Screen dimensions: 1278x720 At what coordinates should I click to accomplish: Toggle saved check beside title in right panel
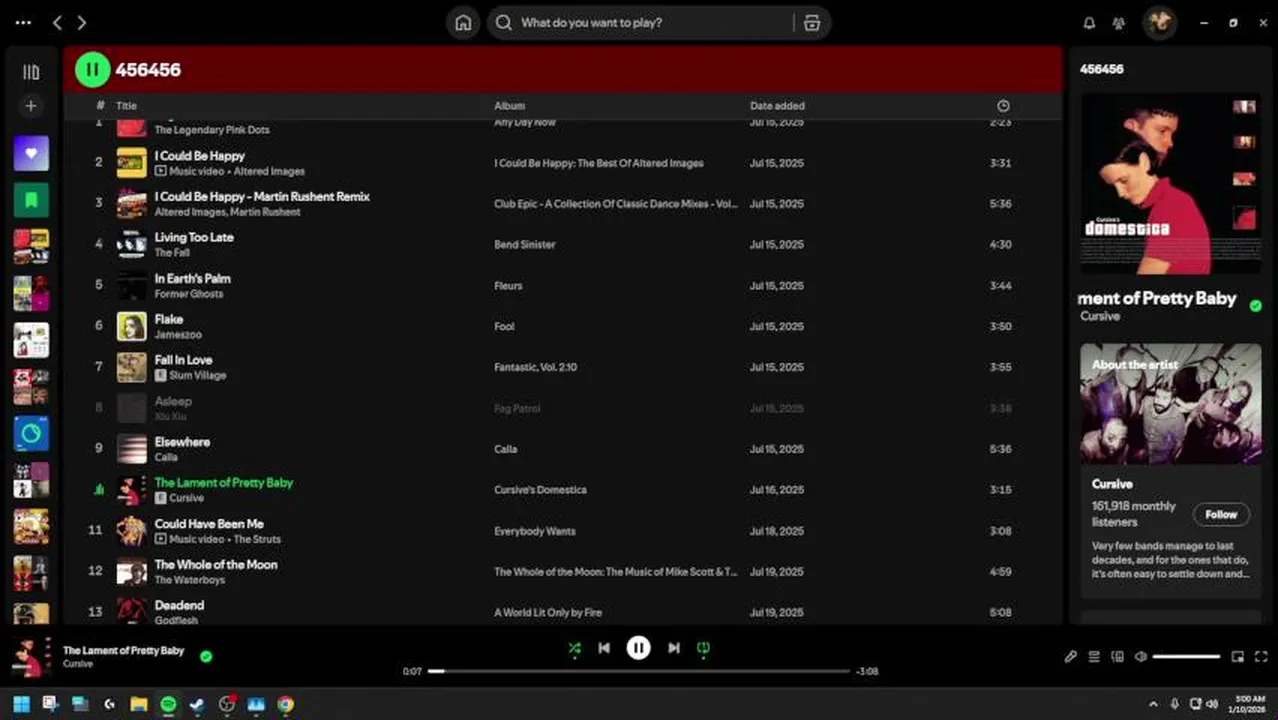(1255, 306)
